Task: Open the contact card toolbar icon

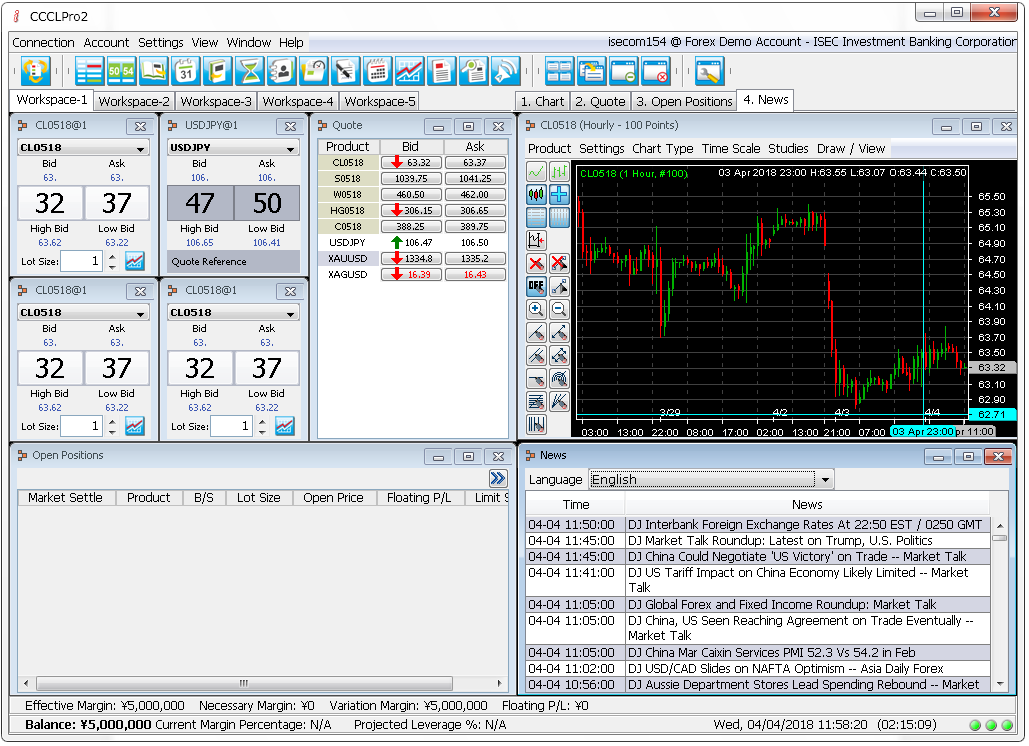Action: click(x=282, y=71)
